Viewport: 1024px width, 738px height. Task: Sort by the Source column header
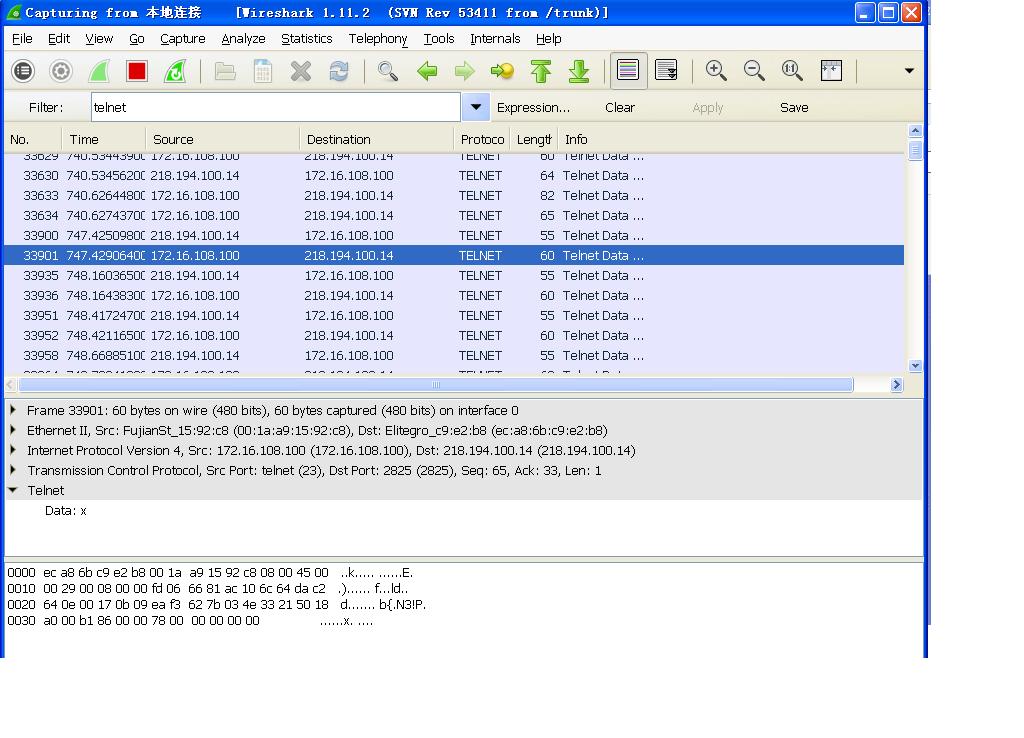(x=222, y=139)
